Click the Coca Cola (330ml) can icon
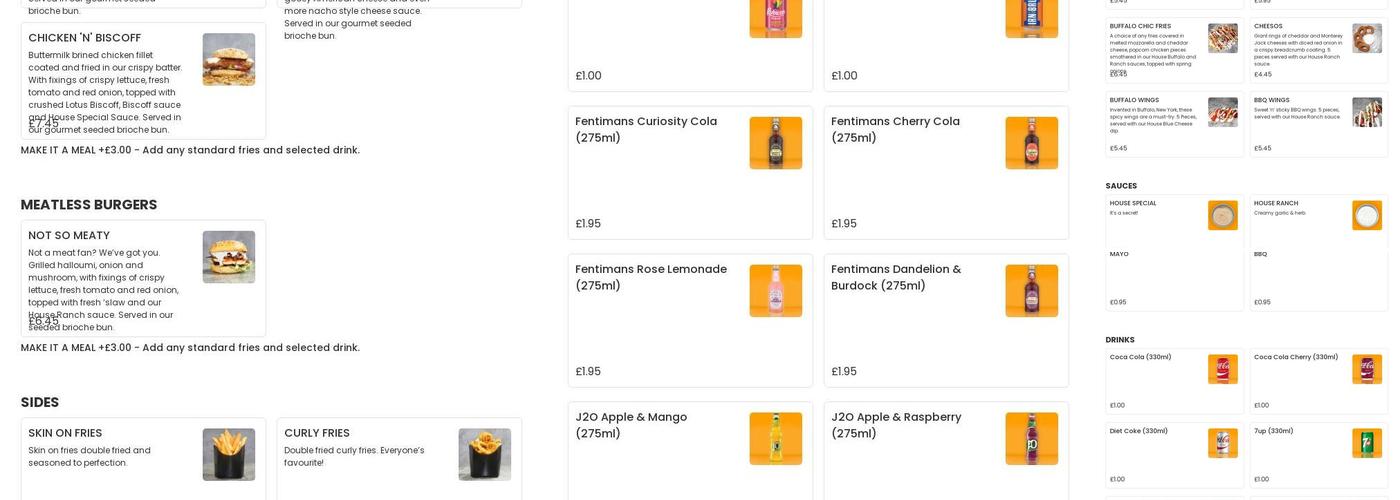This screenshot has height=500, width=1400. point(1222,369)
